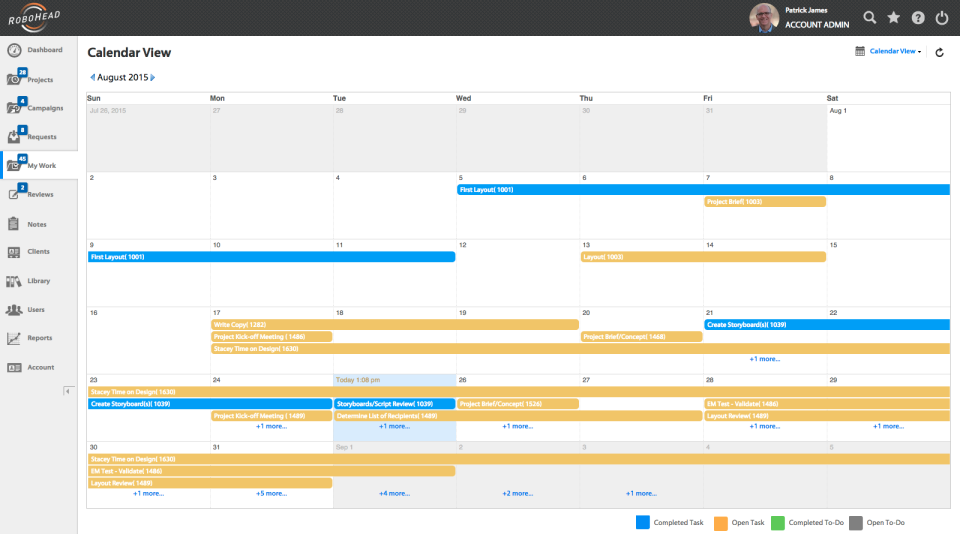Refresh the calendar with the reload icon
This screenshot has width=960, height=534.
click(x=939, y=52)
